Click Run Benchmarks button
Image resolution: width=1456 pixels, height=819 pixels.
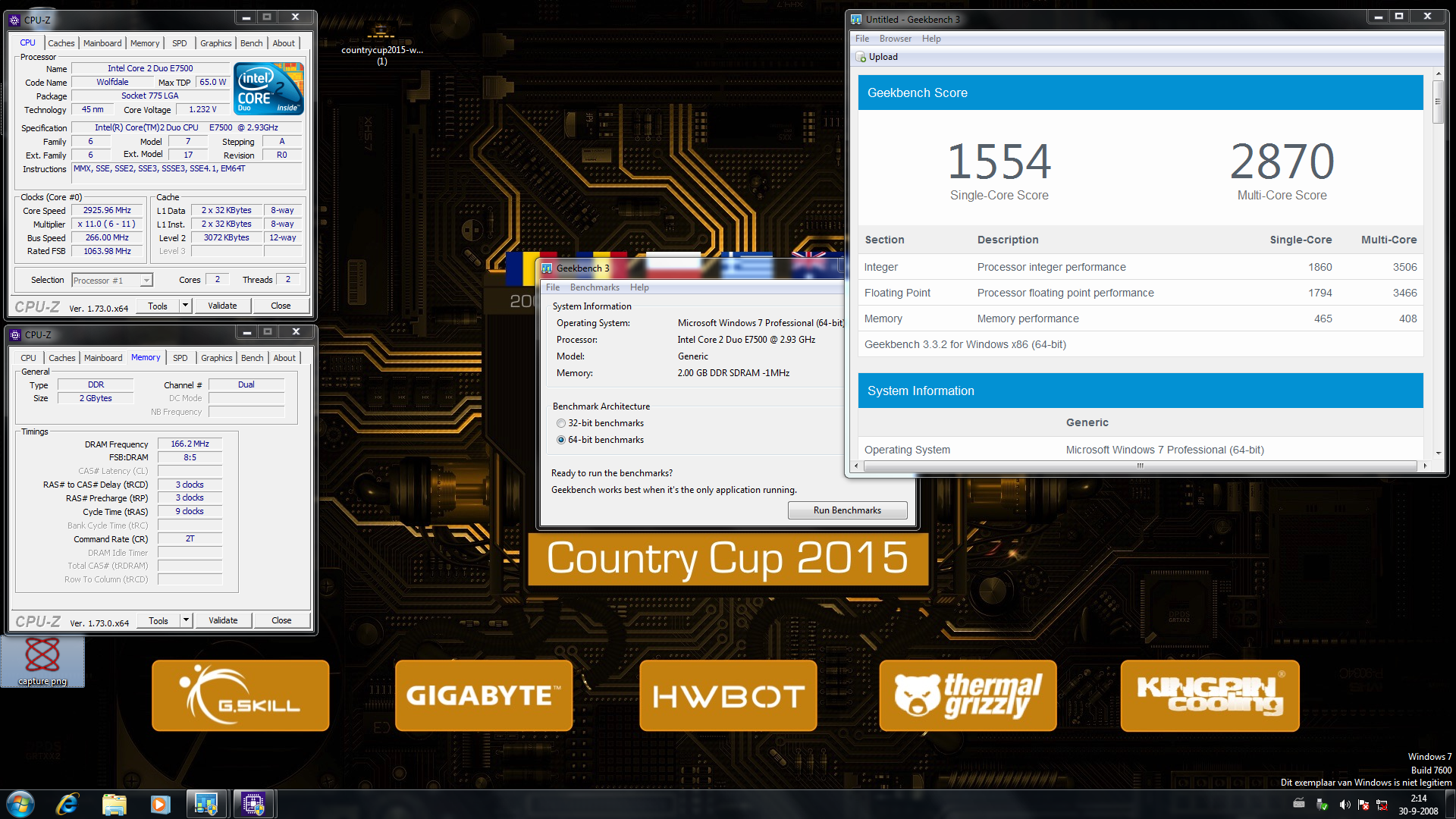[847, 510]
